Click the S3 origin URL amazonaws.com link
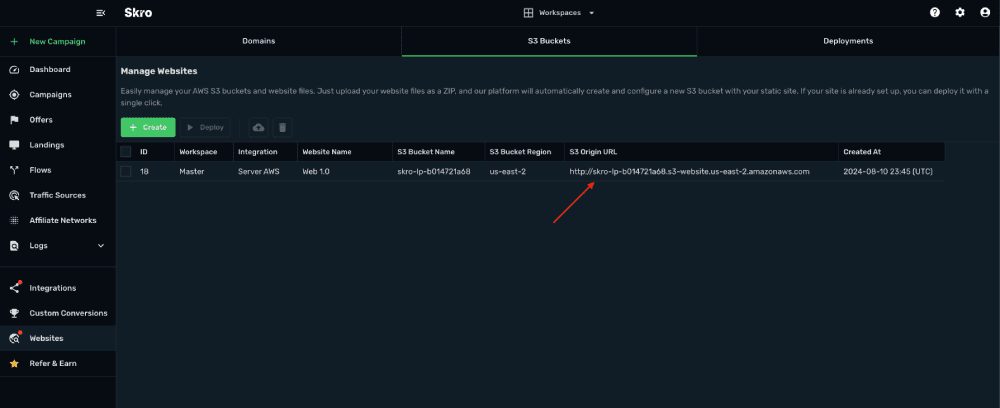 coord(689,171)
